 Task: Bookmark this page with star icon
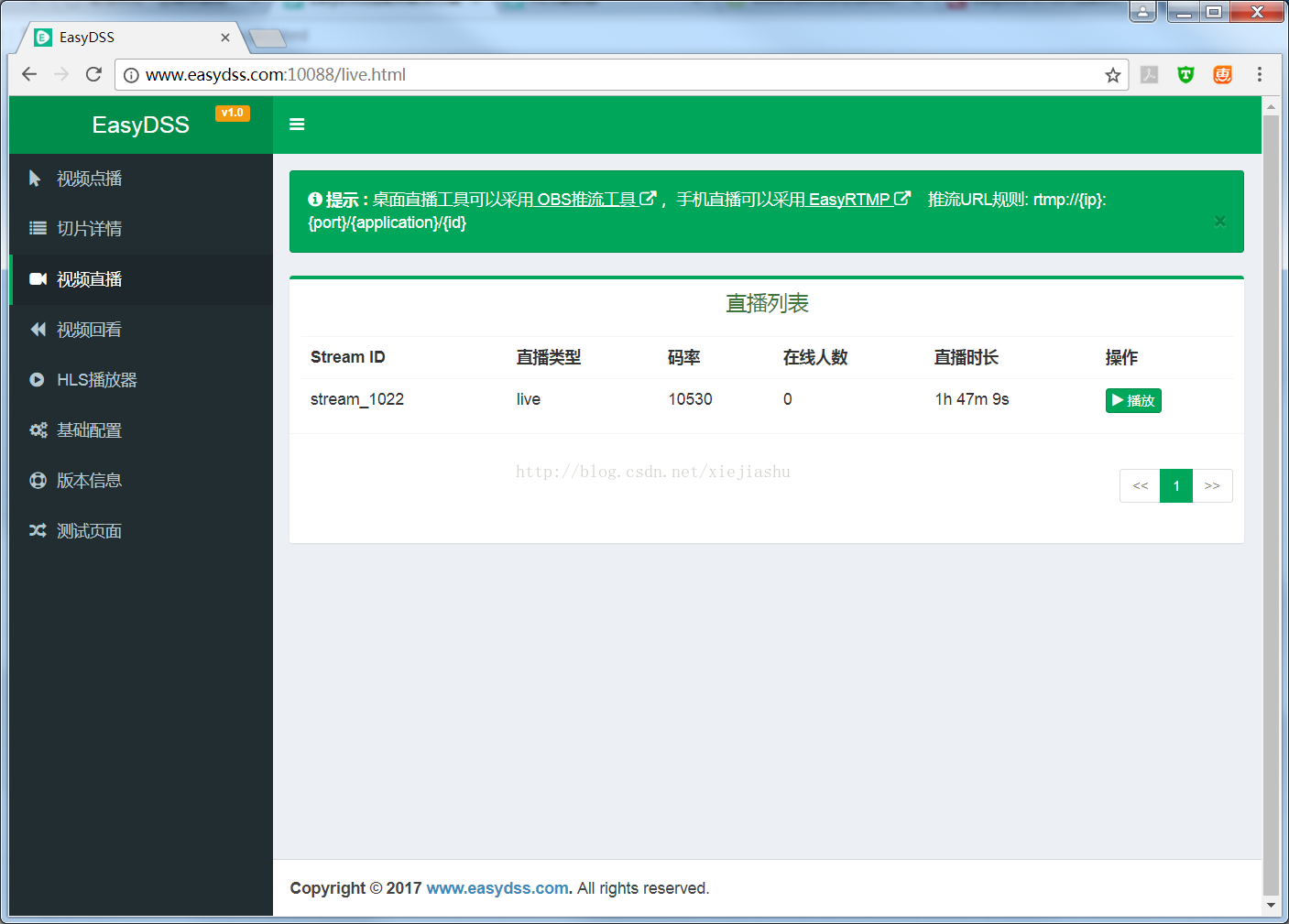[x=1113, y=75]
